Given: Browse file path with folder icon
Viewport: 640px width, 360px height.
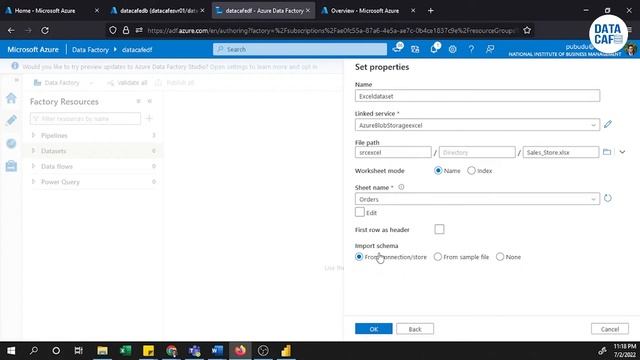Looking at the screenshot, I should pos(607,152).
